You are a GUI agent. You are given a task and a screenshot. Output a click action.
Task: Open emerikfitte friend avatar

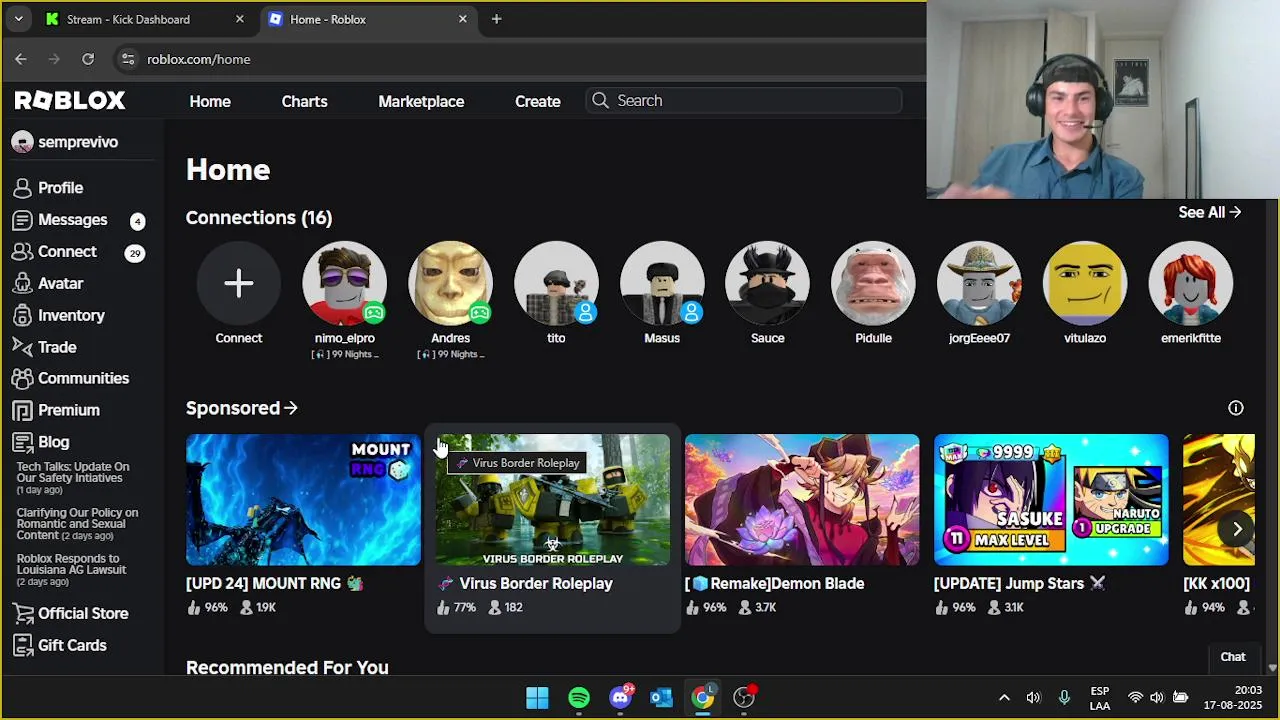tap(1191, 283)
